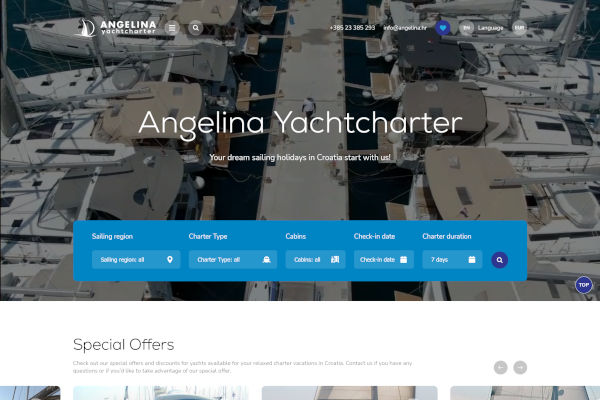This screenshot has height=400, width=600.
Task: Expand the Charter Type: all dropdown
Action: point(233,260)
